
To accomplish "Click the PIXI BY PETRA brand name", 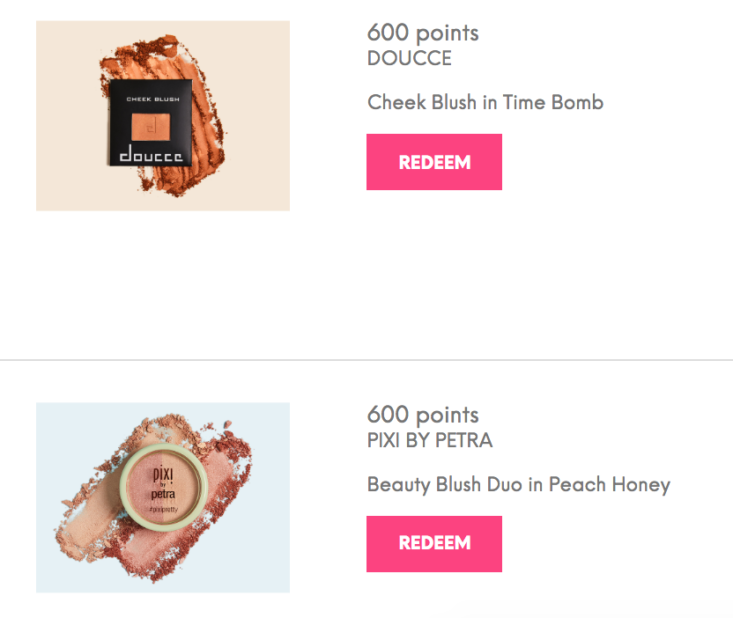I will pos(430,440).
